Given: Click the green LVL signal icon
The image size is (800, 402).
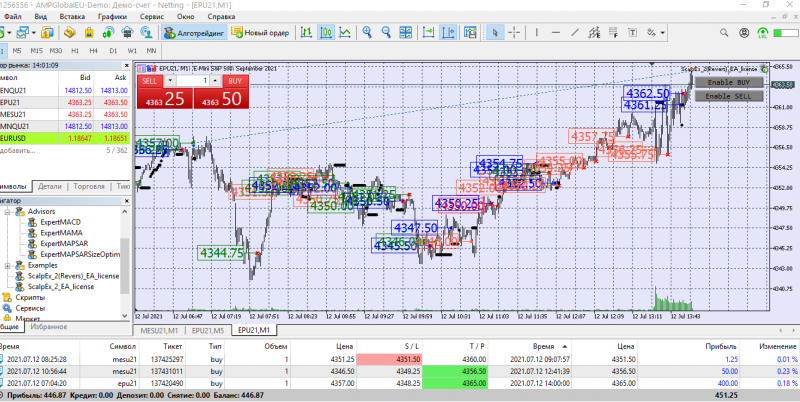Looking at the screenshot, I should click(x=763, y=33).
